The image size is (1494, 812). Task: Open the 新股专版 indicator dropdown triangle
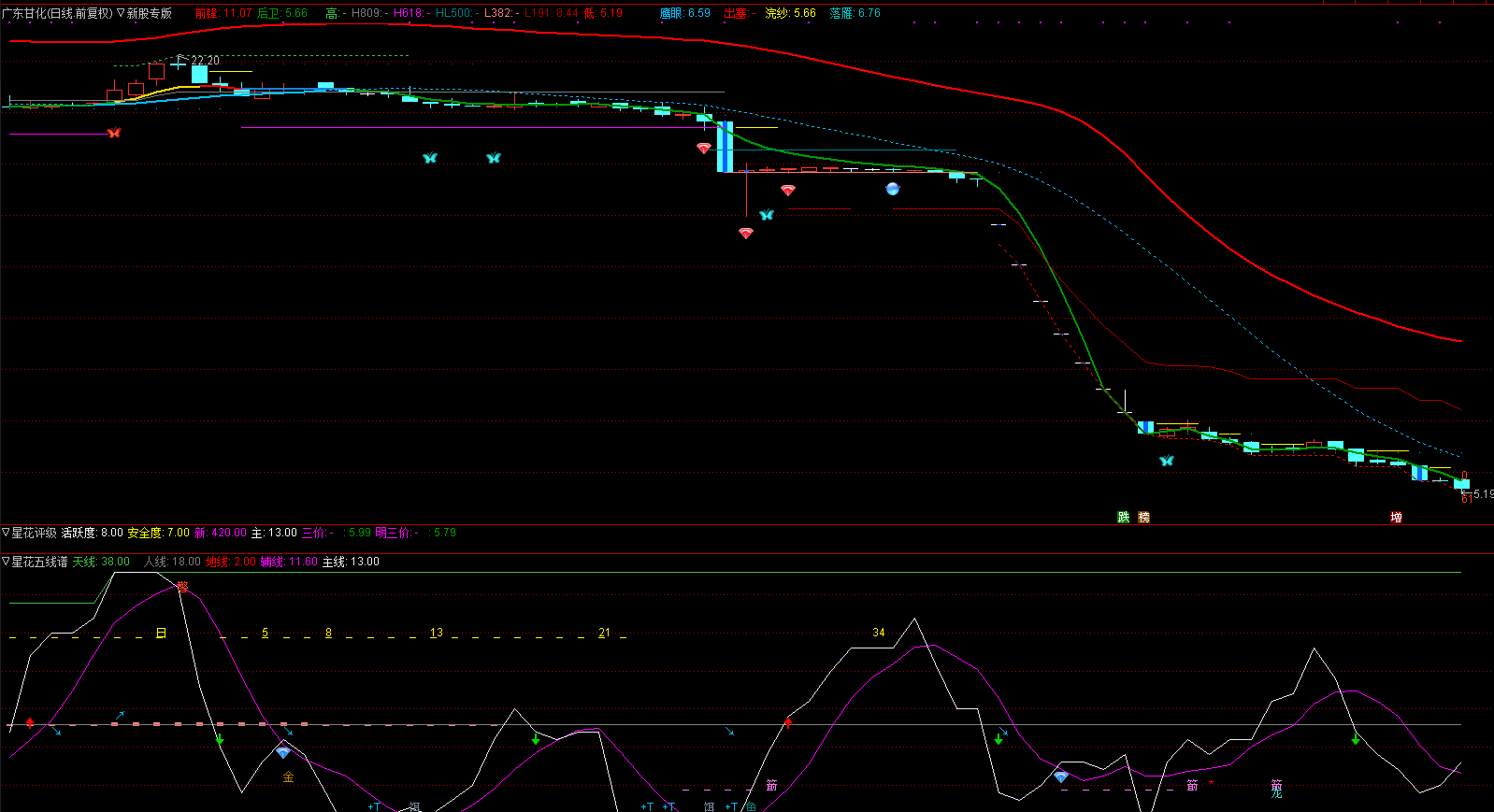pyautogui.click(x=121, y=14)
